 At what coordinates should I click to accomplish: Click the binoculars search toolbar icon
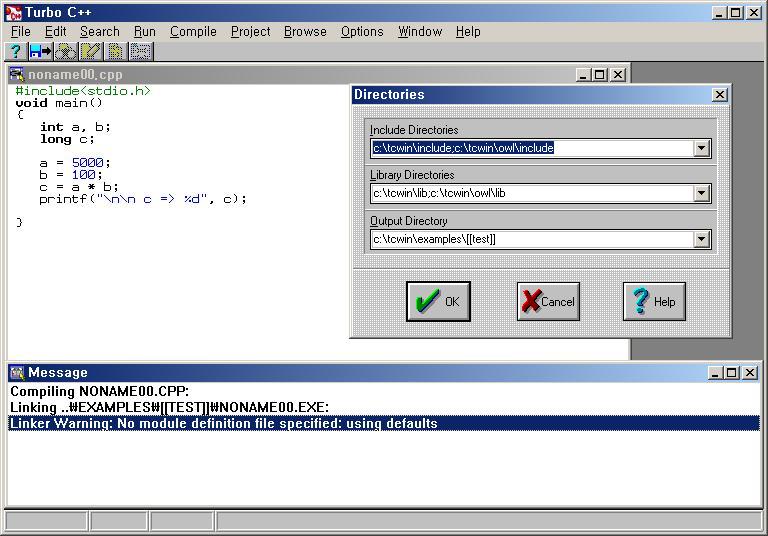point(66,51)
